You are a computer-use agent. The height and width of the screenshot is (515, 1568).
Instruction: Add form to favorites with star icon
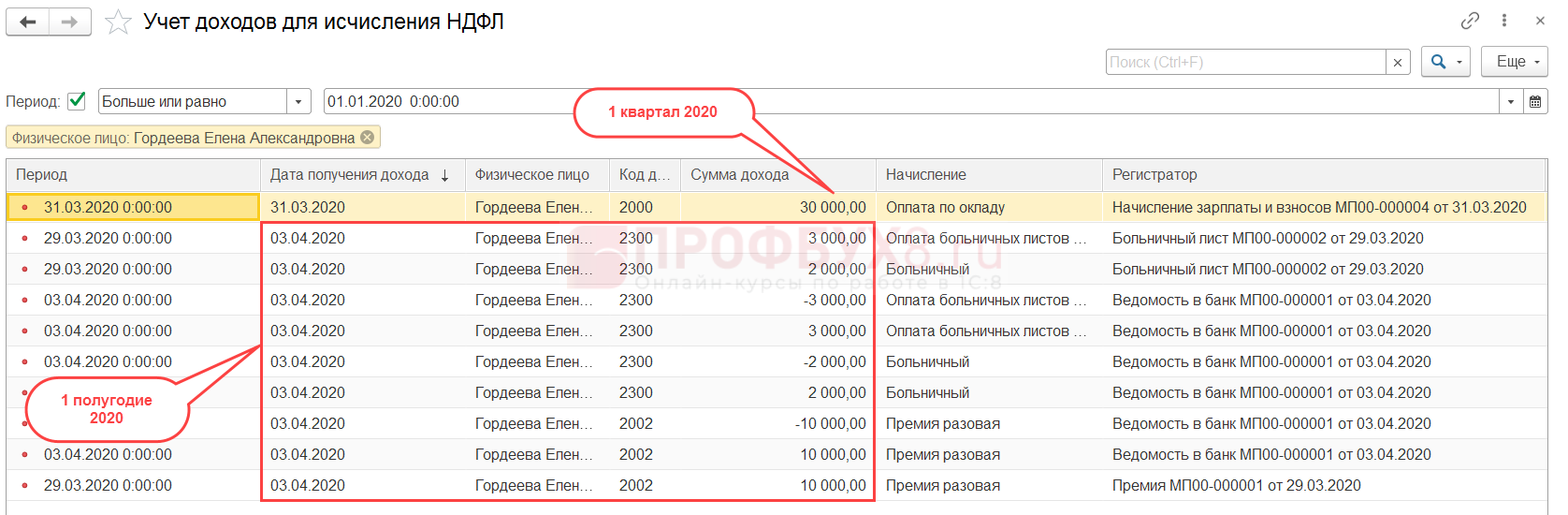click(x=118, y=22)
